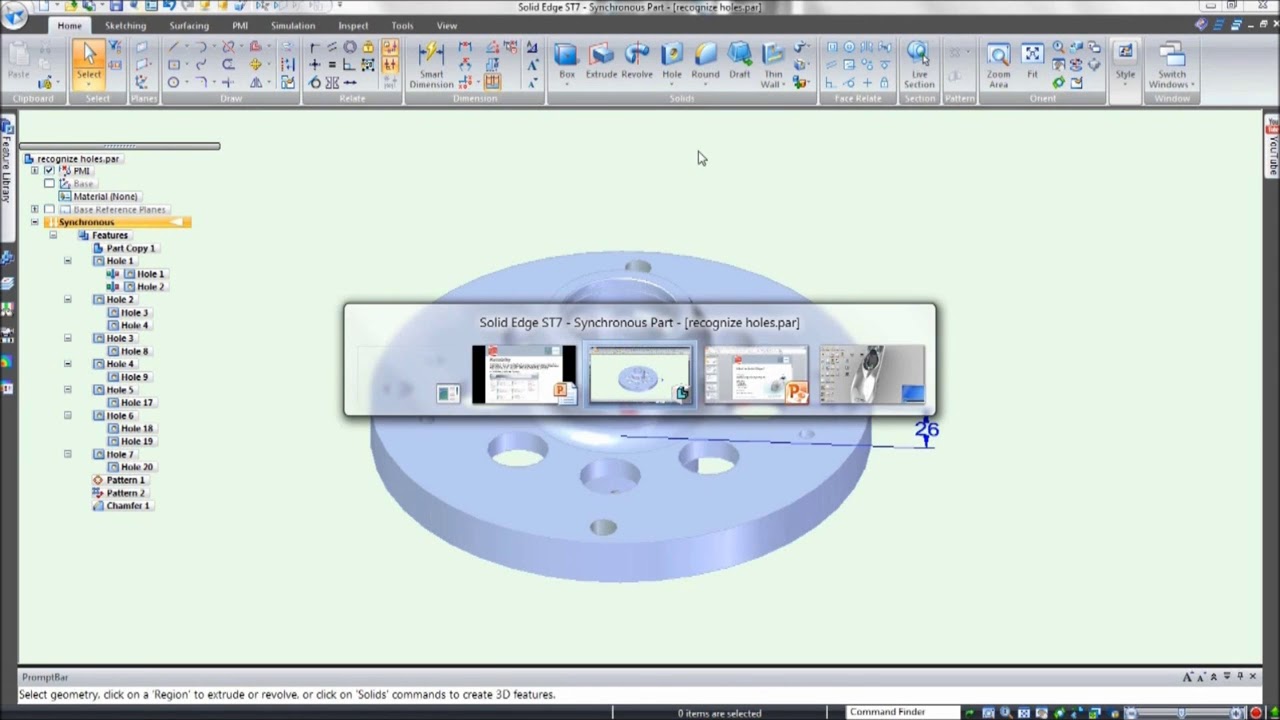
Task: Select the Rectangle draw tool
Action: coord(173,65)
